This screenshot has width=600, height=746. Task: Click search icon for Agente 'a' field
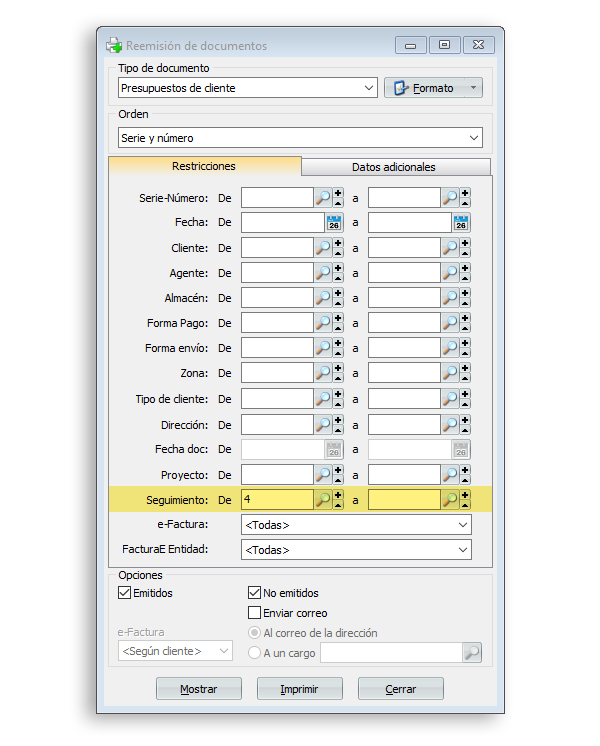coord(450,273)
